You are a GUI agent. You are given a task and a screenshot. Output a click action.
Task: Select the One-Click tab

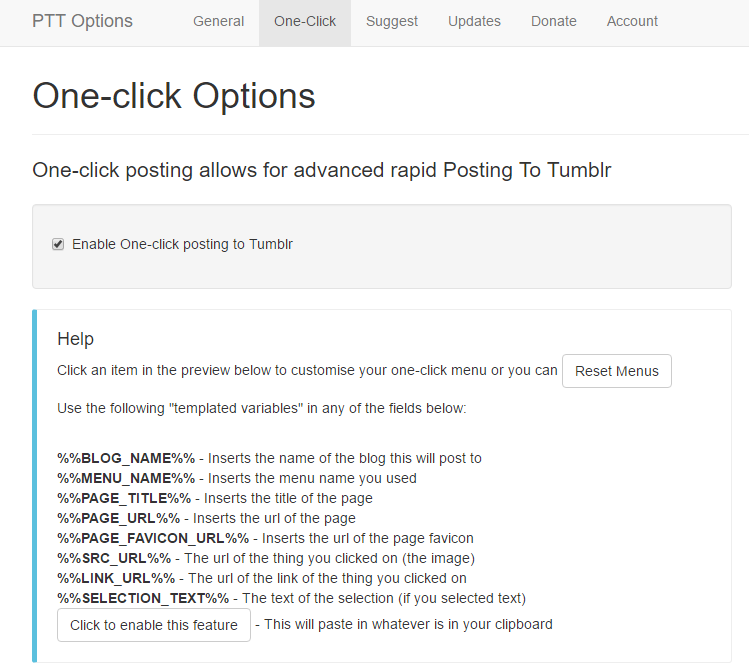[305, 21]
